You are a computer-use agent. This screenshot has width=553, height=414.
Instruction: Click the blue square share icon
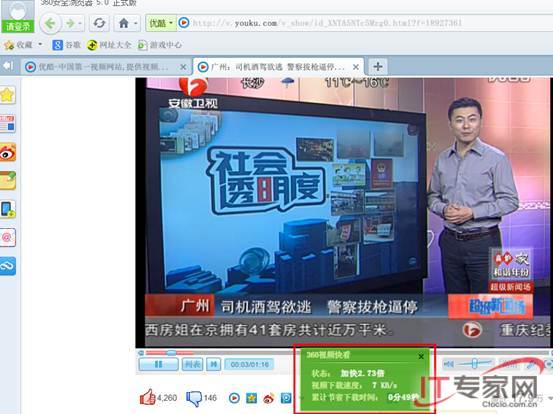[286, 398]
